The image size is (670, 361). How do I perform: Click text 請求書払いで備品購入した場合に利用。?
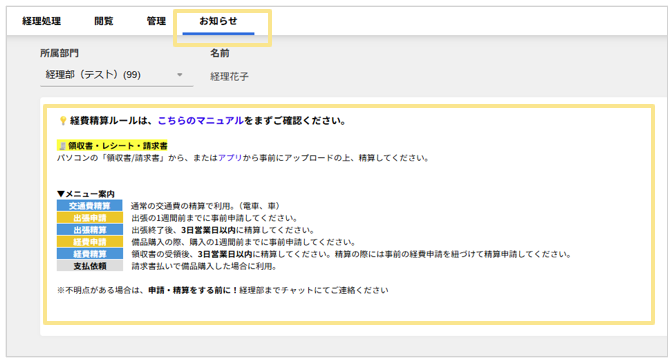(204, 266)
